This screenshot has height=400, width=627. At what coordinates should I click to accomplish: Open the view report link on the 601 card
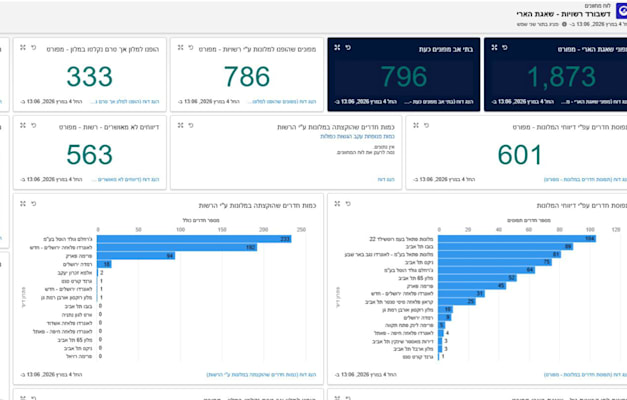point(585,180)
